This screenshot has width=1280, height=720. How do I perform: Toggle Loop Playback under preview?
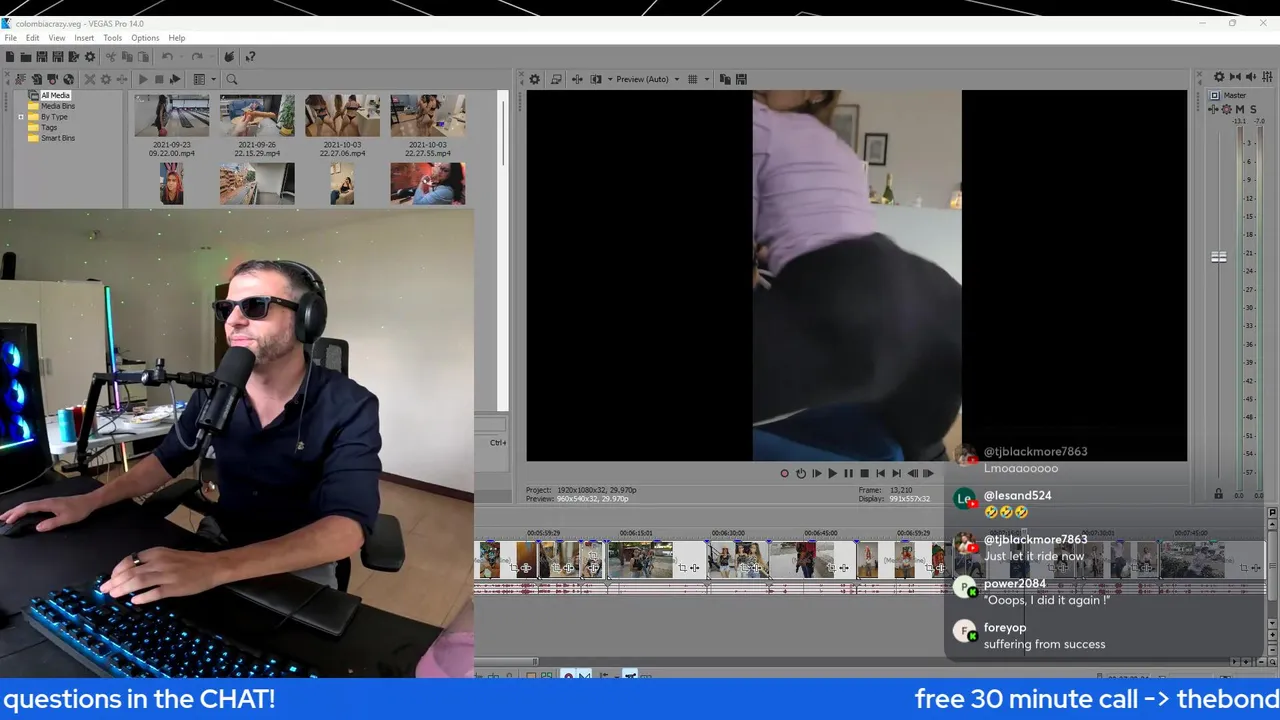coord(800,473)
